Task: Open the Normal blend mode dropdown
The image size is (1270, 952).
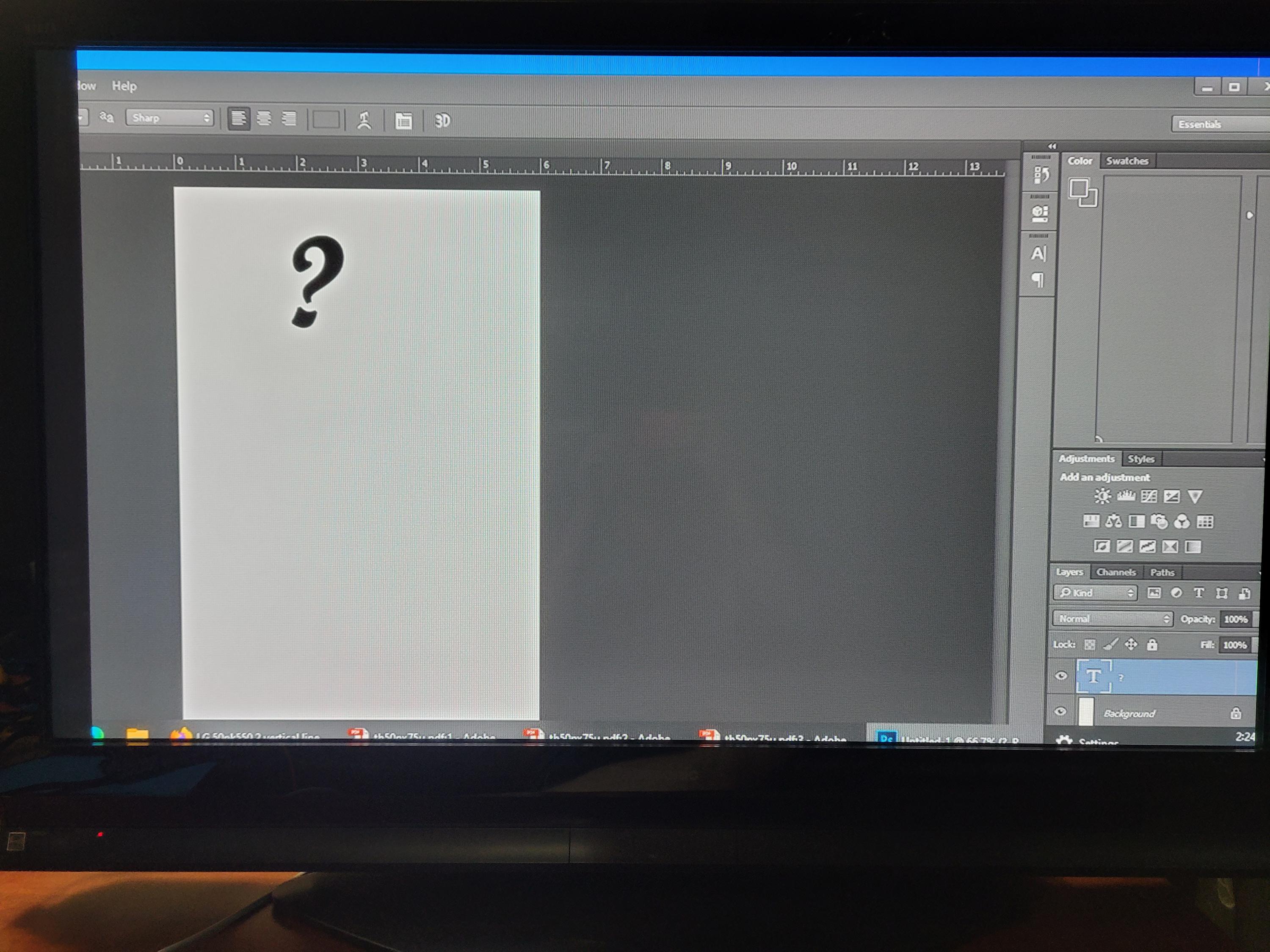Action: 1113,619
